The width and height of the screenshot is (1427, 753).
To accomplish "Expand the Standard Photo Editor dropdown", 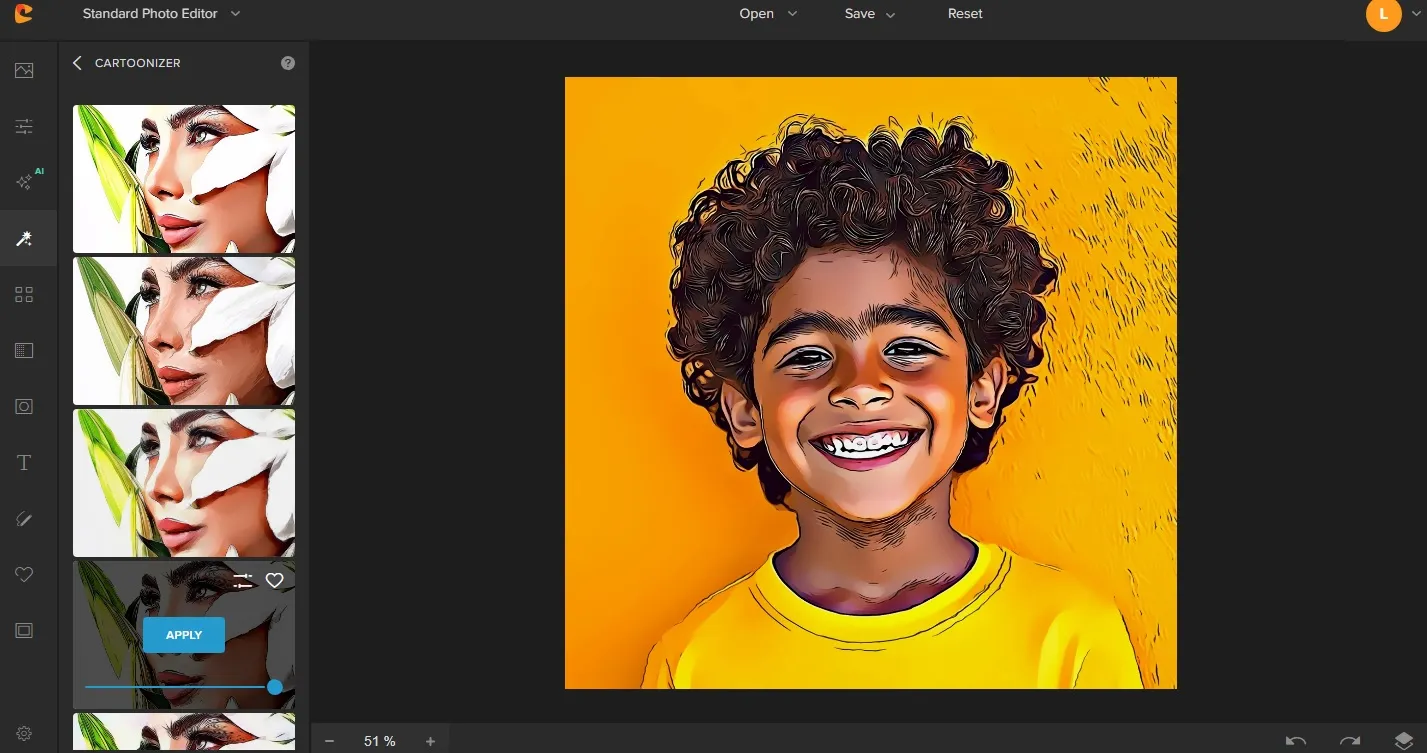I will tap(235, 14).
